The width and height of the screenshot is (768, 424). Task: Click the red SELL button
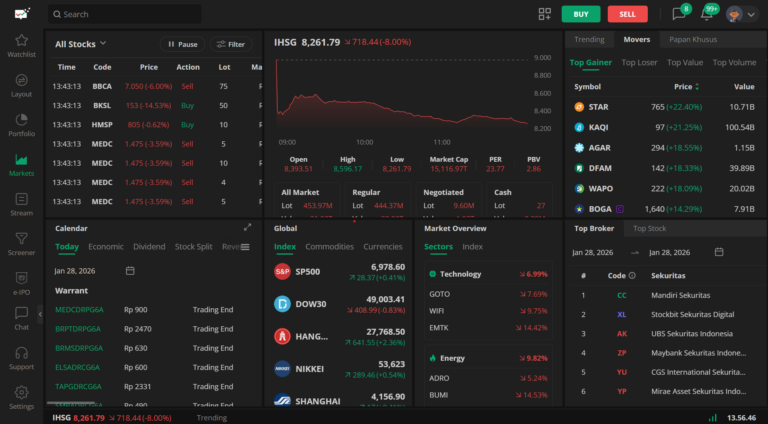coord(627,14)
